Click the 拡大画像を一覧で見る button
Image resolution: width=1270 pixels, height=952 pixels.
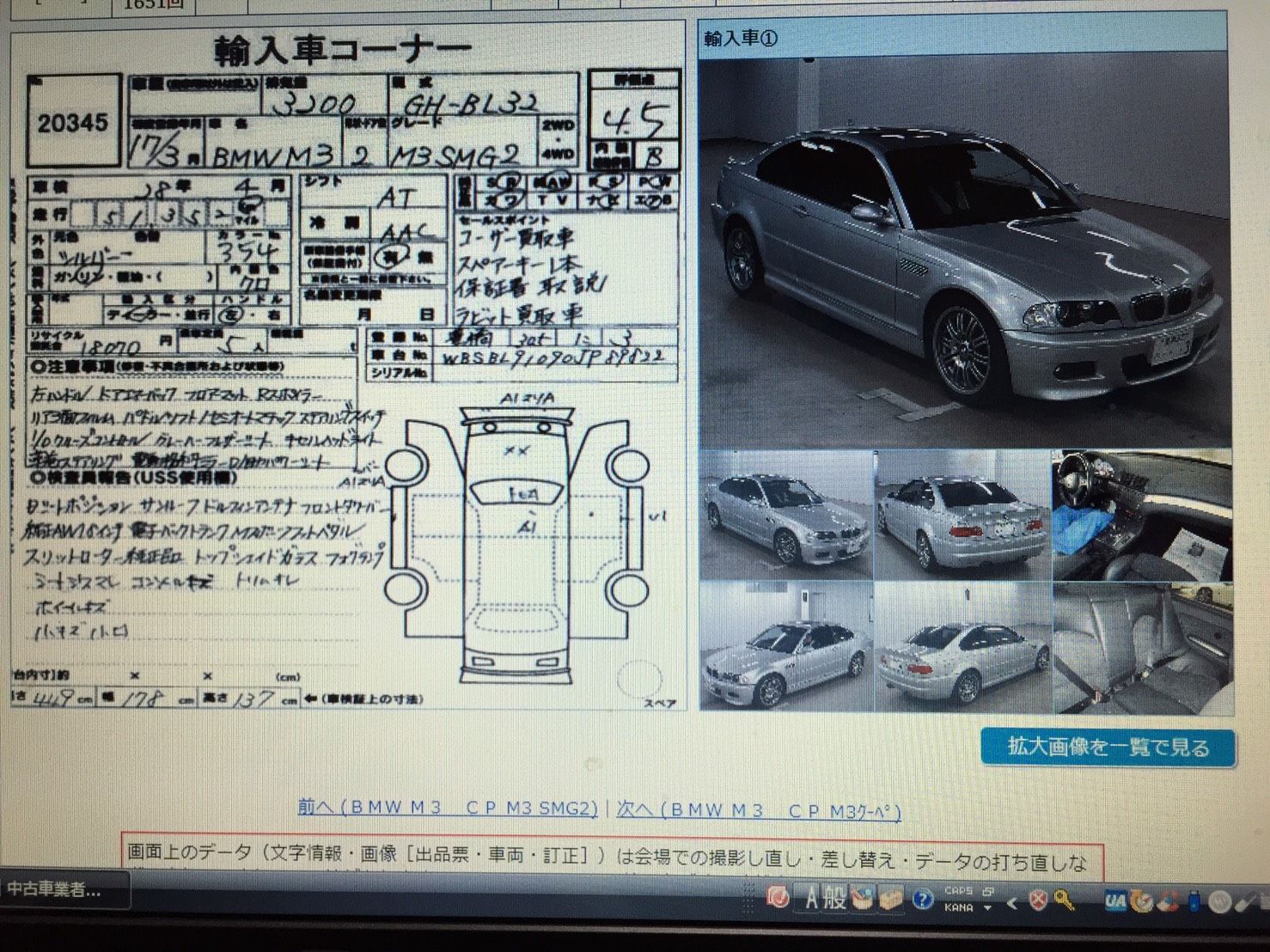click(x=1108, y=748)
